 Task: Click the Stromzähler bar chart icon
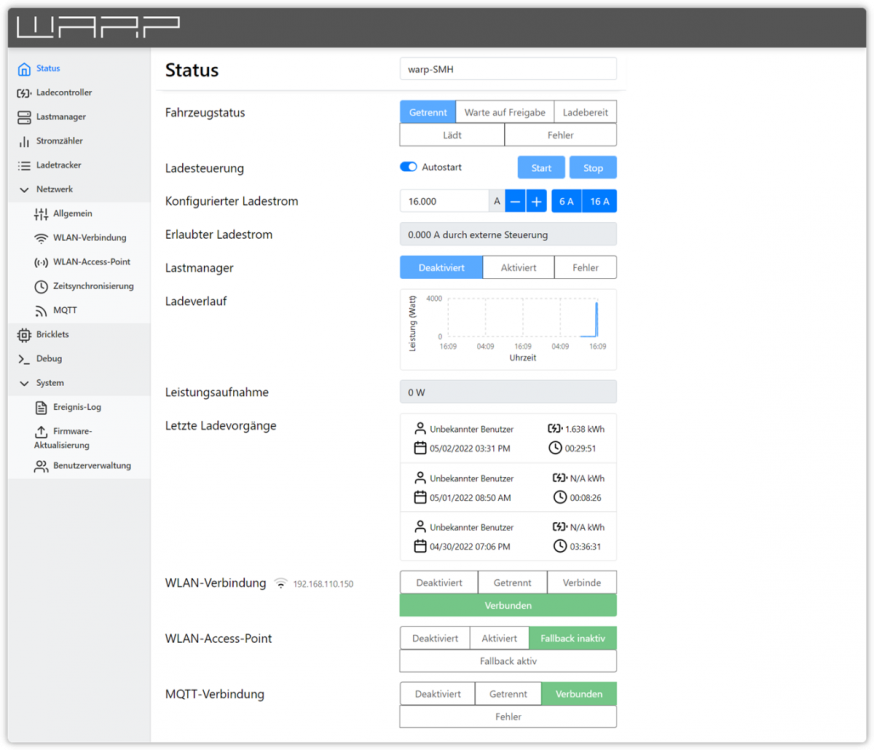(24, 141)
